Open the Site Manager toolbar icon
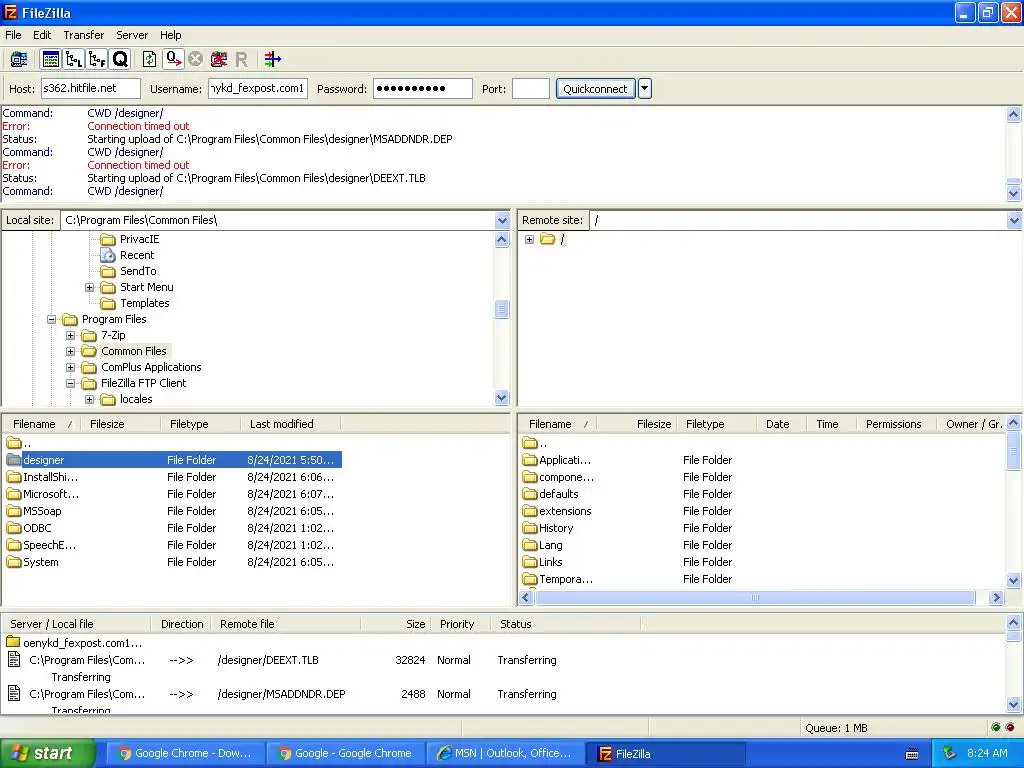Screen dimensions: 1024x768 (19, 59)
